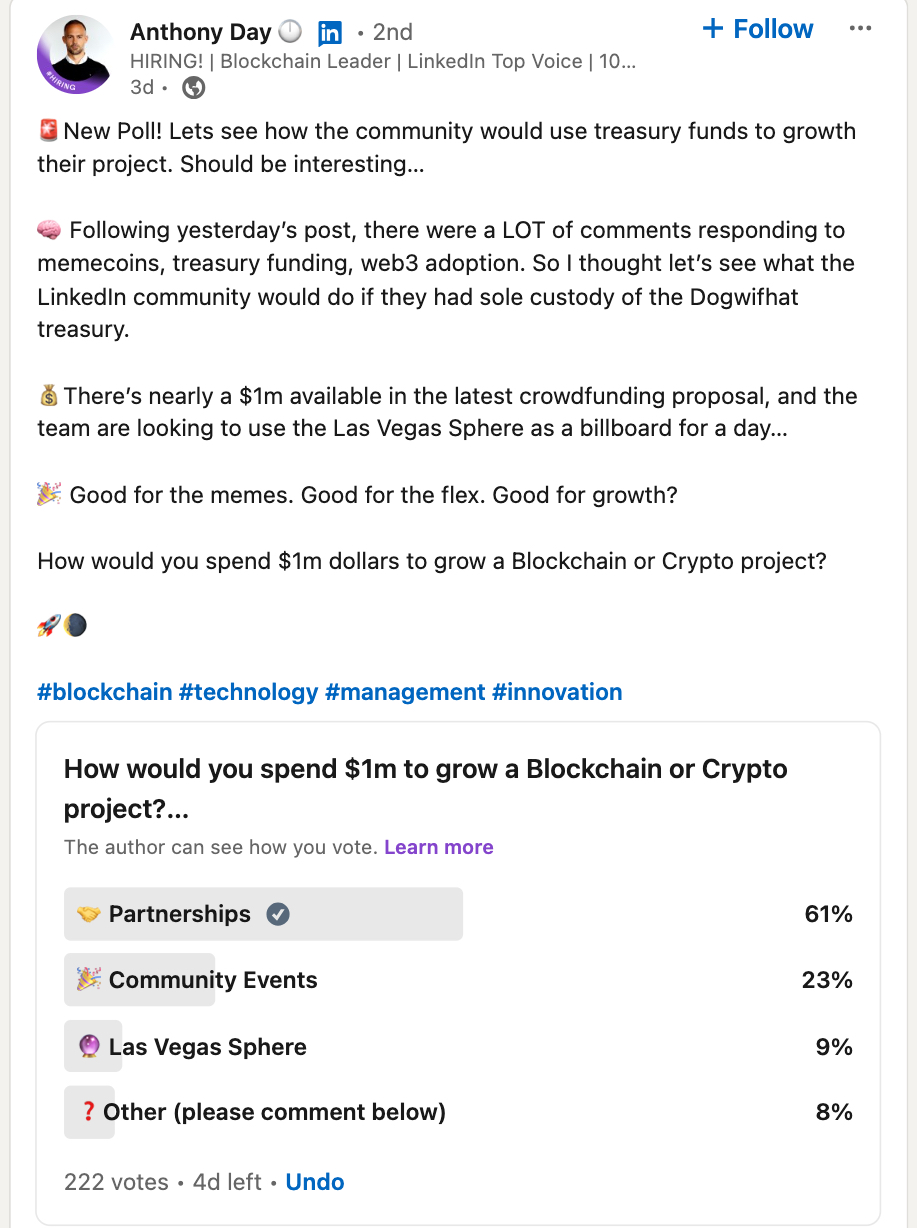
Task: Click the clock icon next to Anthony Day
Action: click(290, 33)
